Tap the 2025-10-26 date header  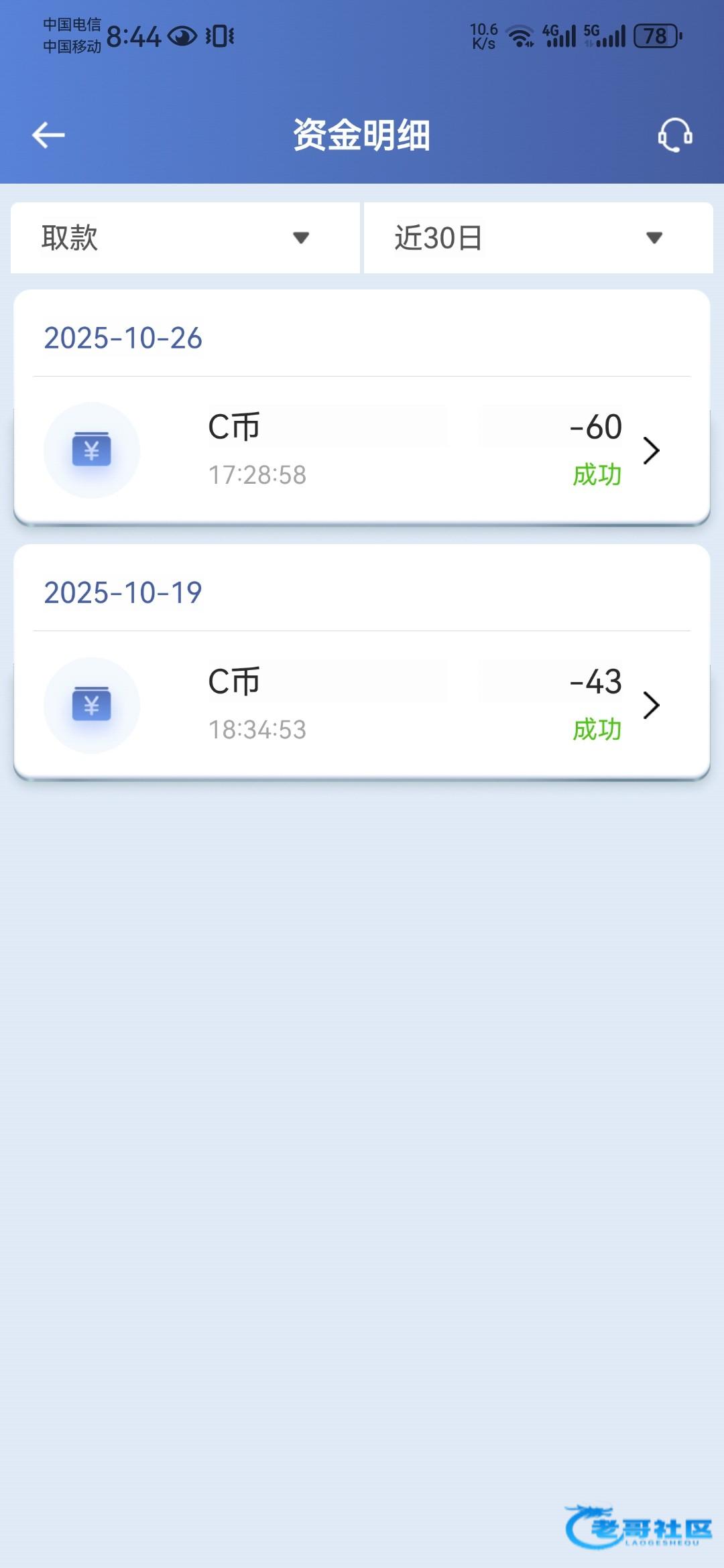coord(123,338)
